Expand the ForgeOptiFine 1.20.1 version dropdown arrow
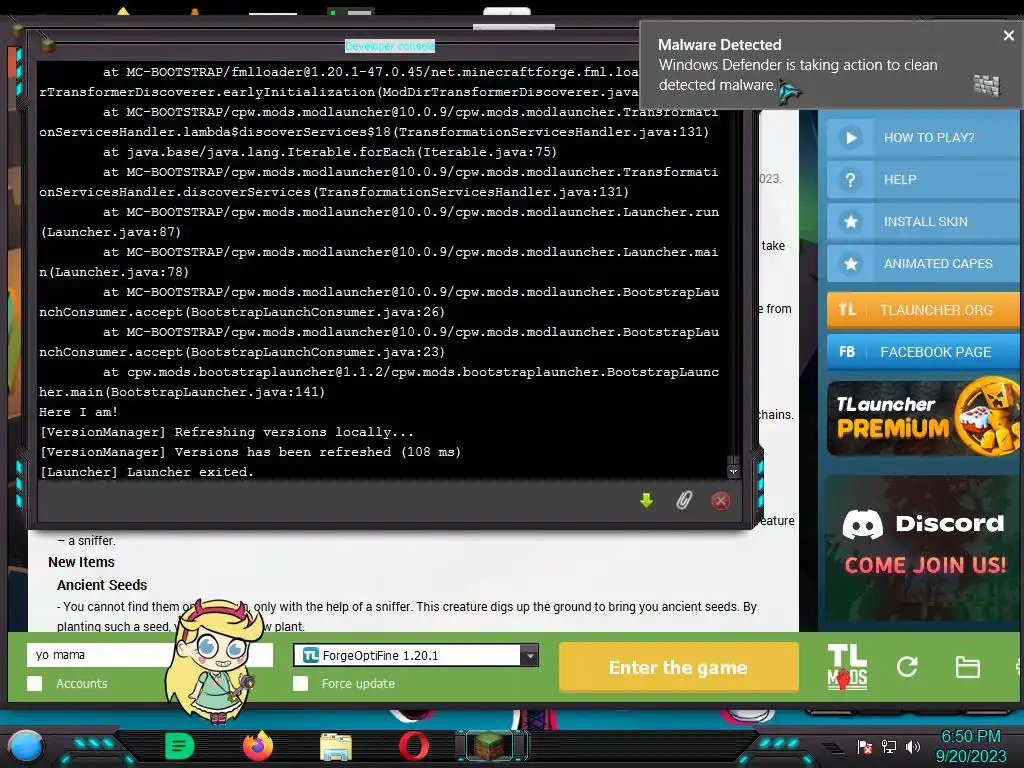 point(530,655)
